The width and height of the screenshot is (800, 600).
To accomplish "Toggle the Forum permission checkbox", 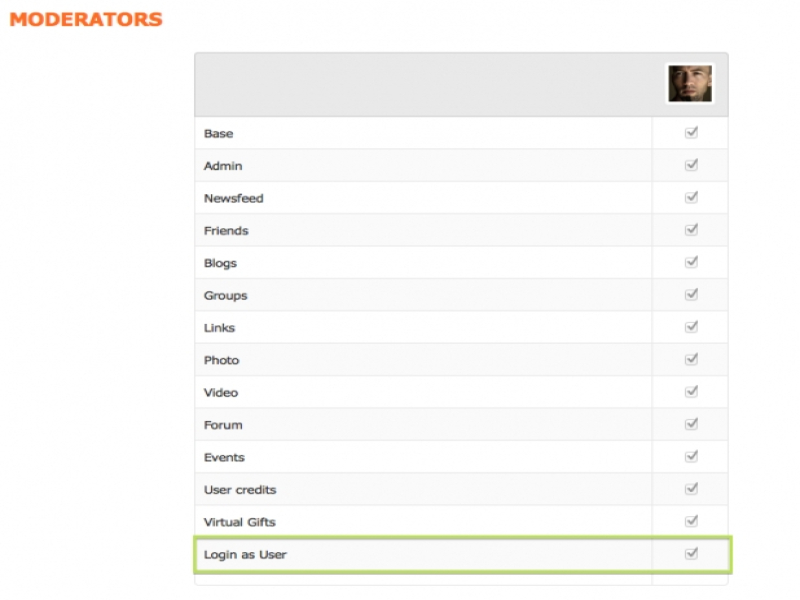I will [691, 424].
